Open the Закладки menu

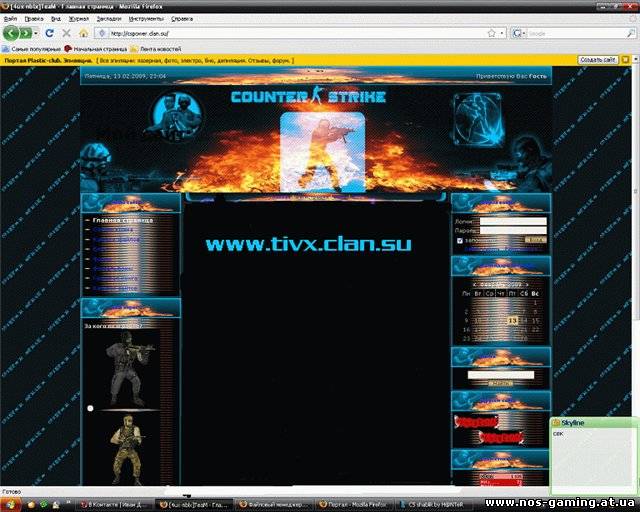(x=109, y=19)
